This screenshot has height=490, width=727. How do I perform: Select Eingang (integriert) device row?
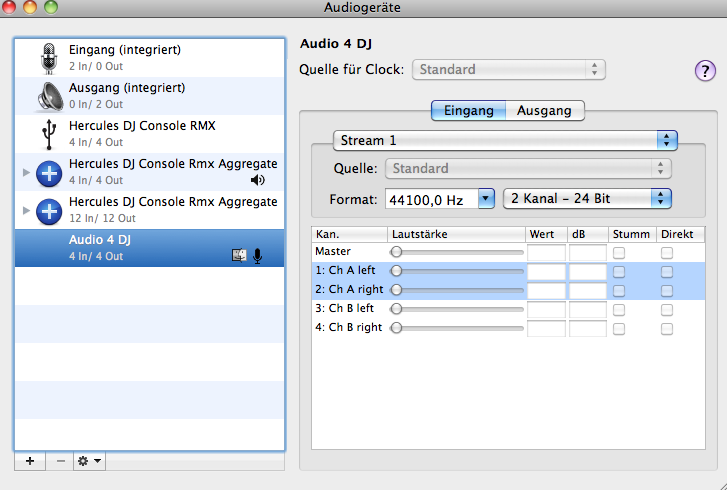click(x=150, y=58)
